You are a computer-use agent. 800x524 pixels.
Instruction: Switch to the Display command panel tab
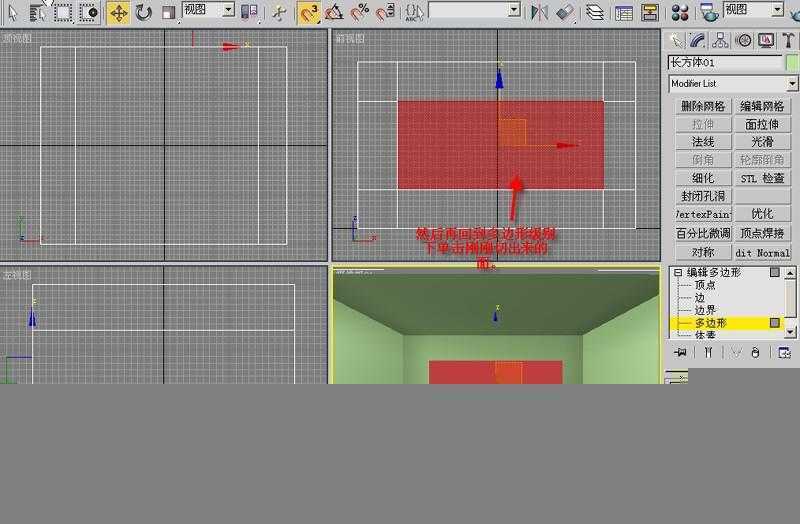pyautogui.click(x=766, y=41)
